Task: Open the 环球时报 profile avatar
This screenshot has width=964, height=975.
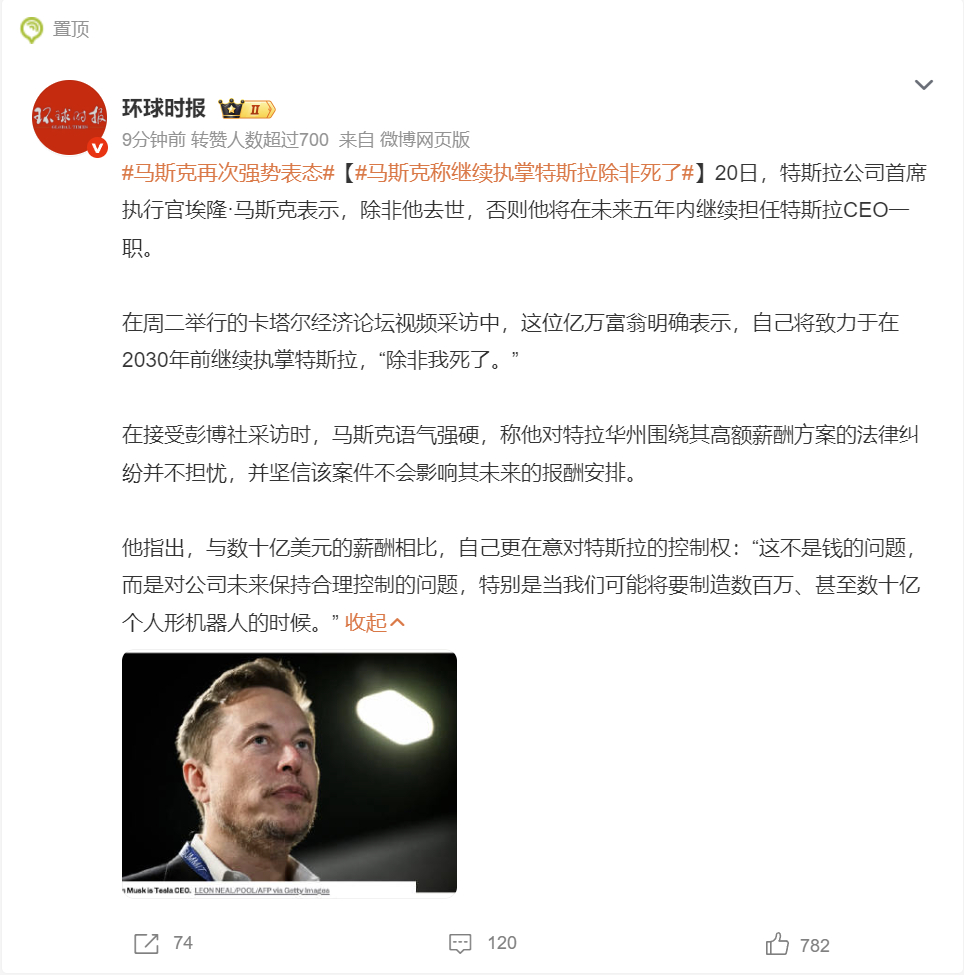Action: coord(70,118)
